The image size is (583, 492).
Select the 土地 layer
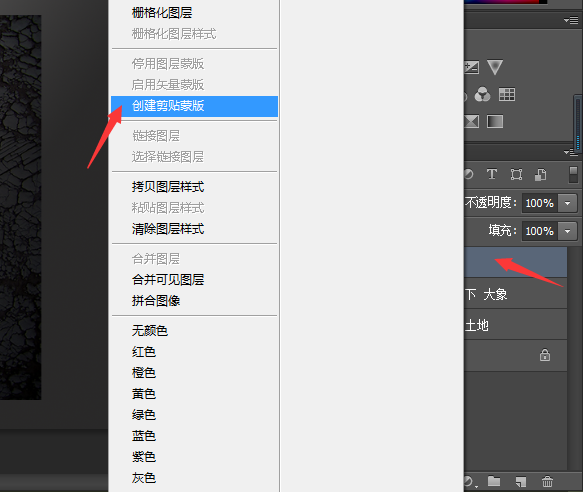pyautogui.click(x=516, y=325)
